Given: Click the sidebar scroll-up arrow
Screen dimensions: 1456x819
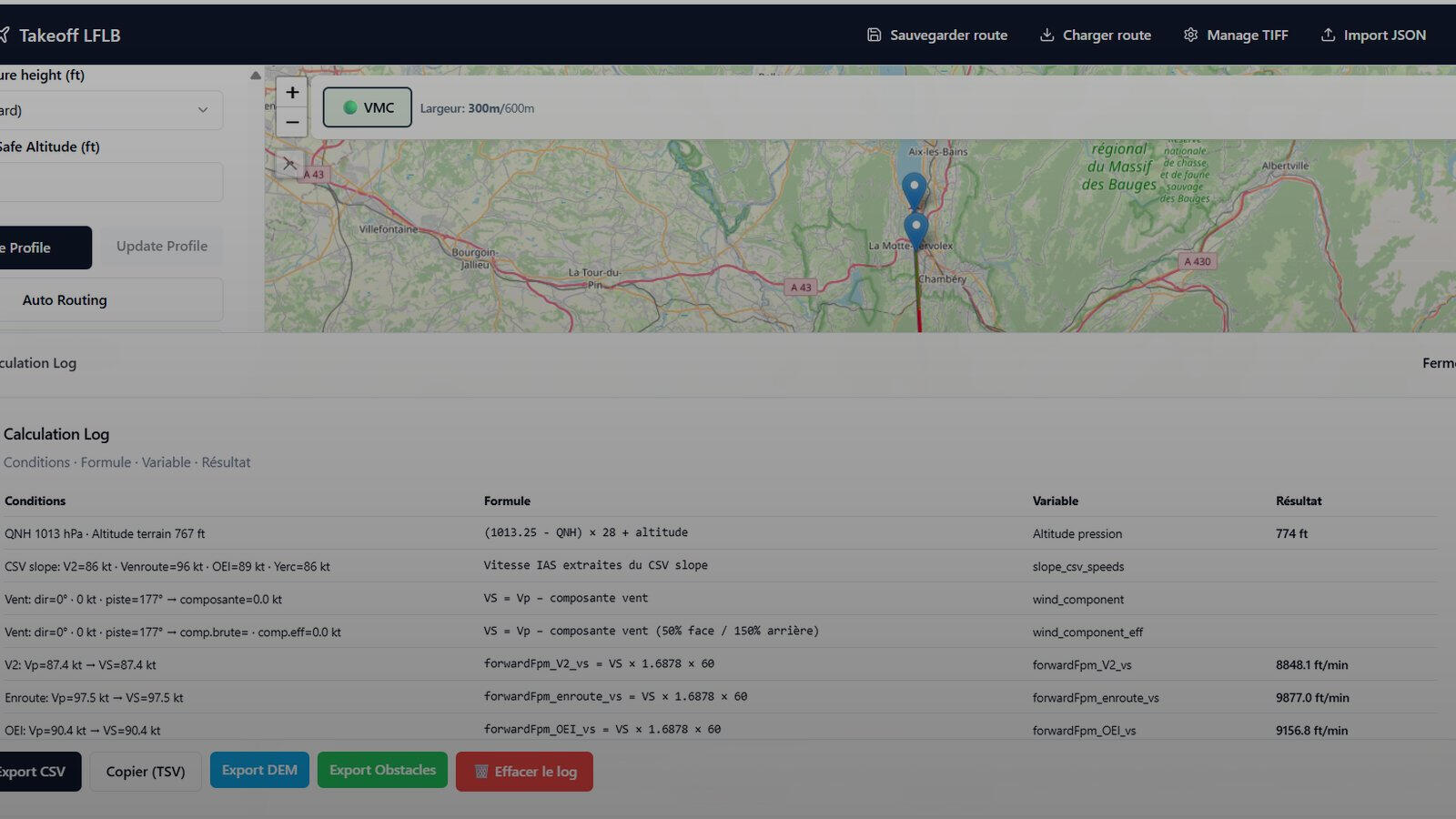Looking at the screenshot, I should click(256, 76).
